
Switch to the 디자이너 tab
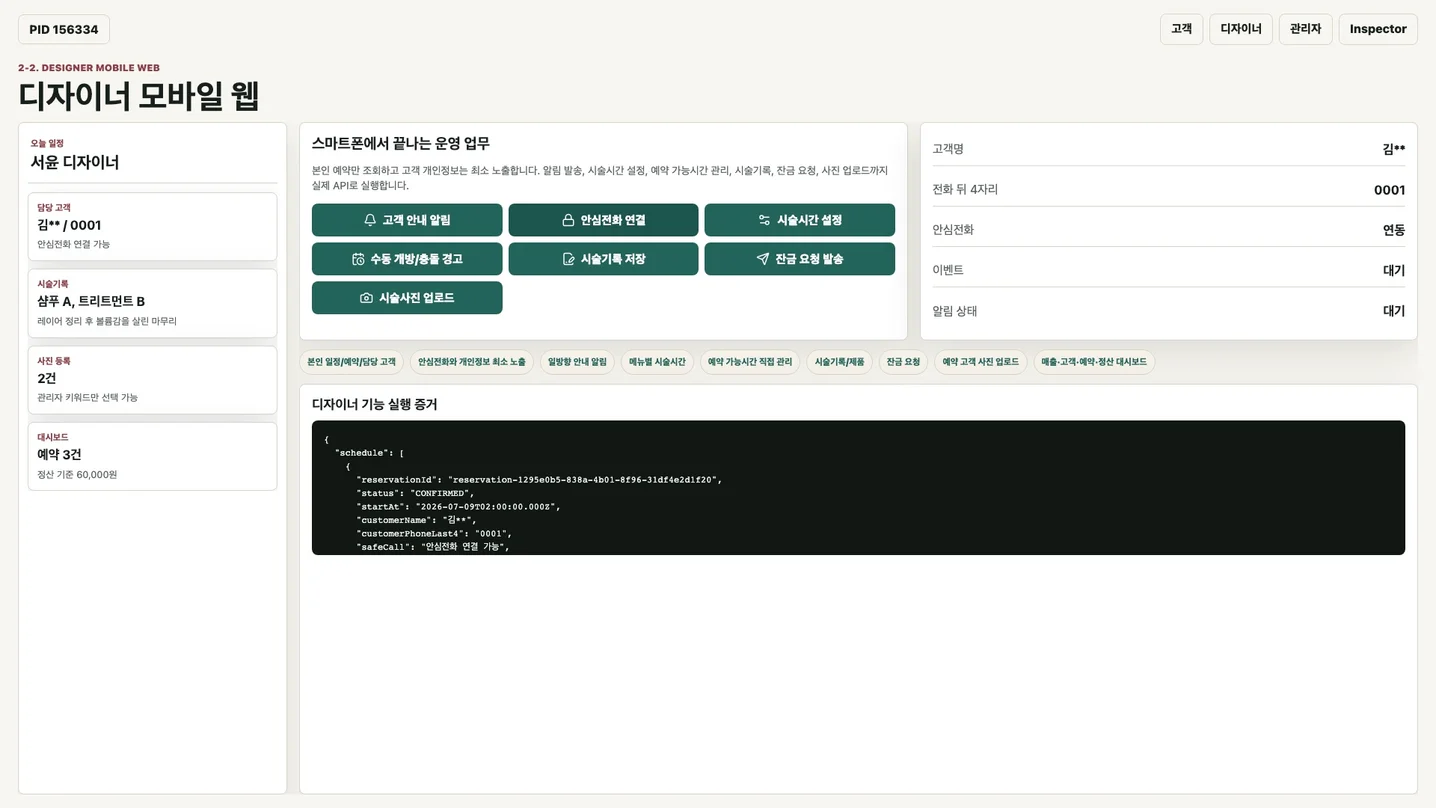[x=1241, y=29]
